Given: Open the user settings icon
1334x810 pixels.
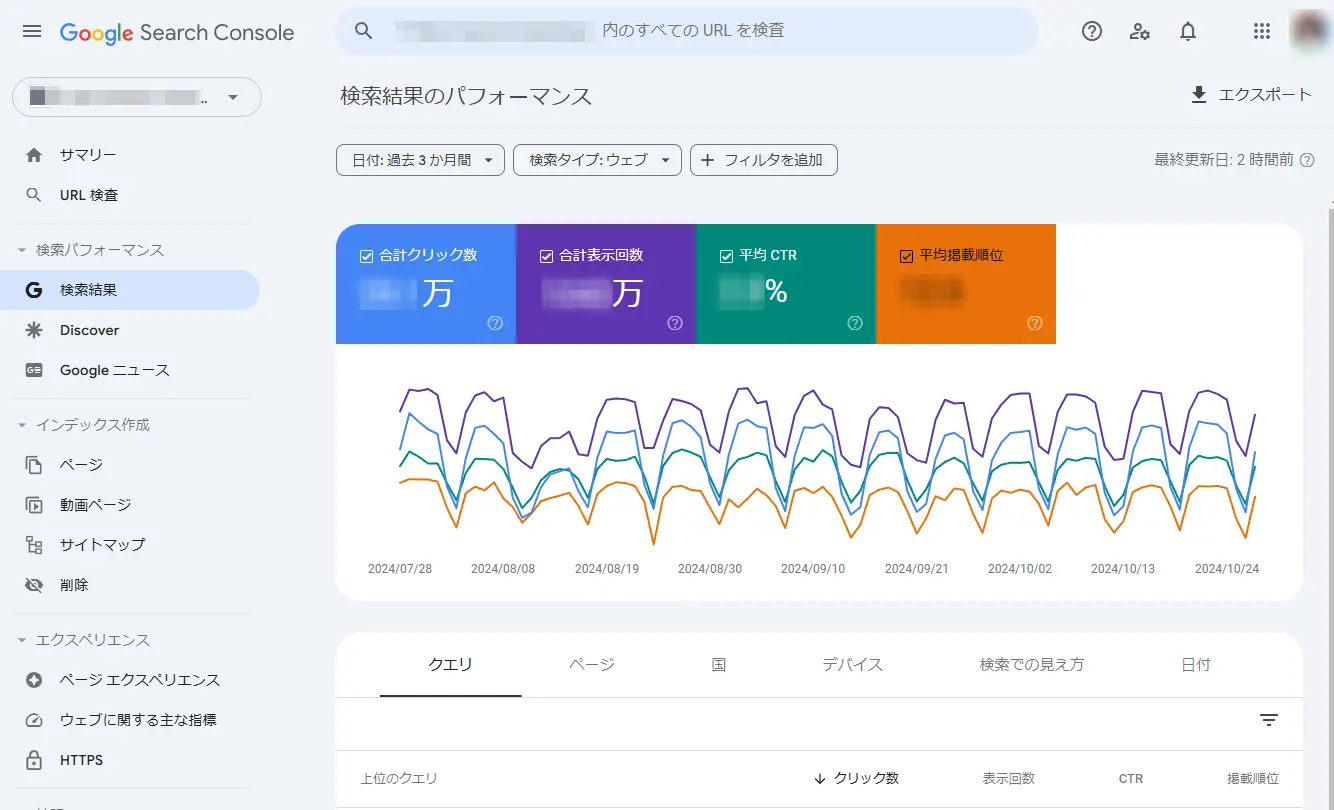Looking at the screenshot, I should (1140, 31).
